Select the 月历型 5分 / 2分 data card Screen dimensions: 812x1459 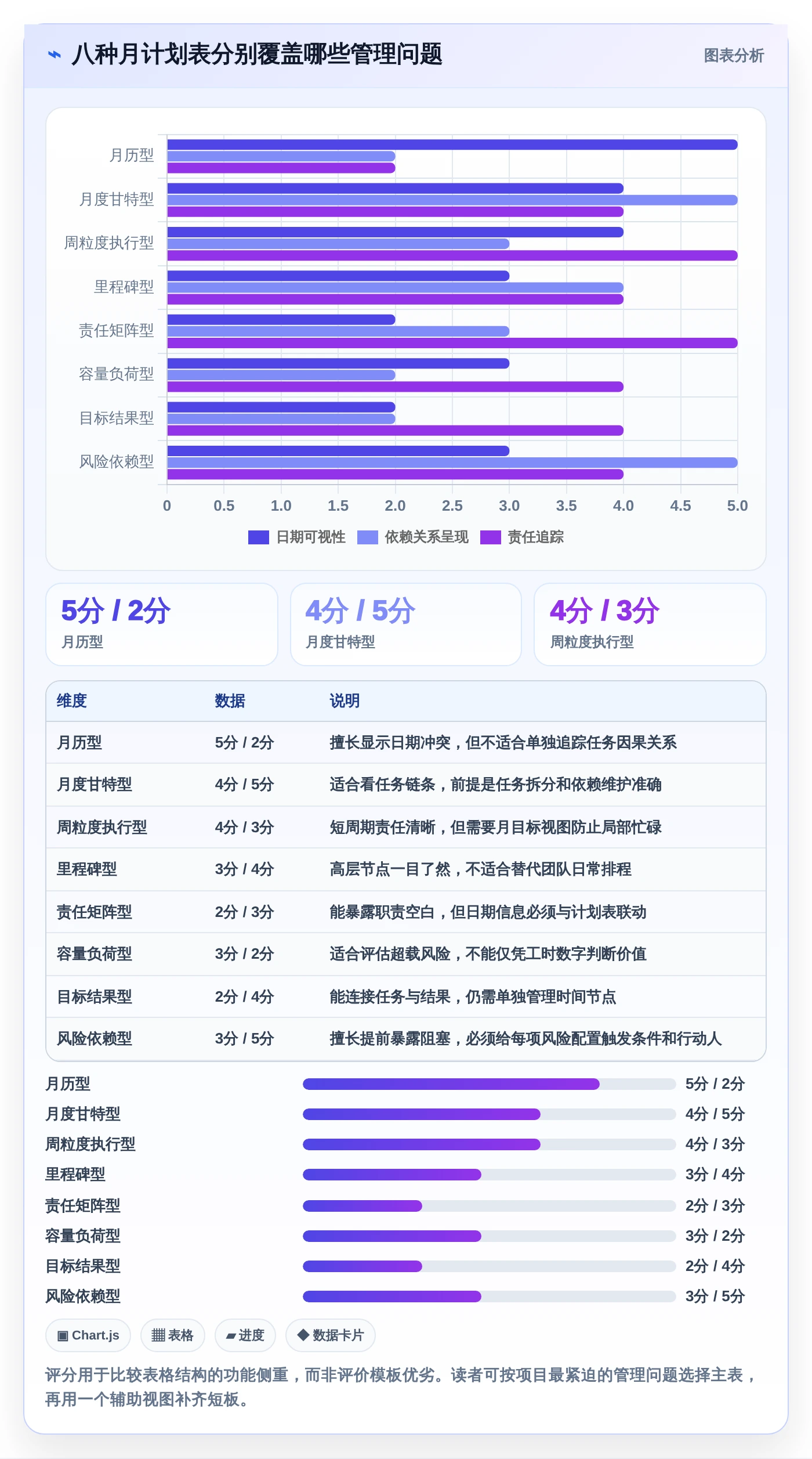coord(162,624)
